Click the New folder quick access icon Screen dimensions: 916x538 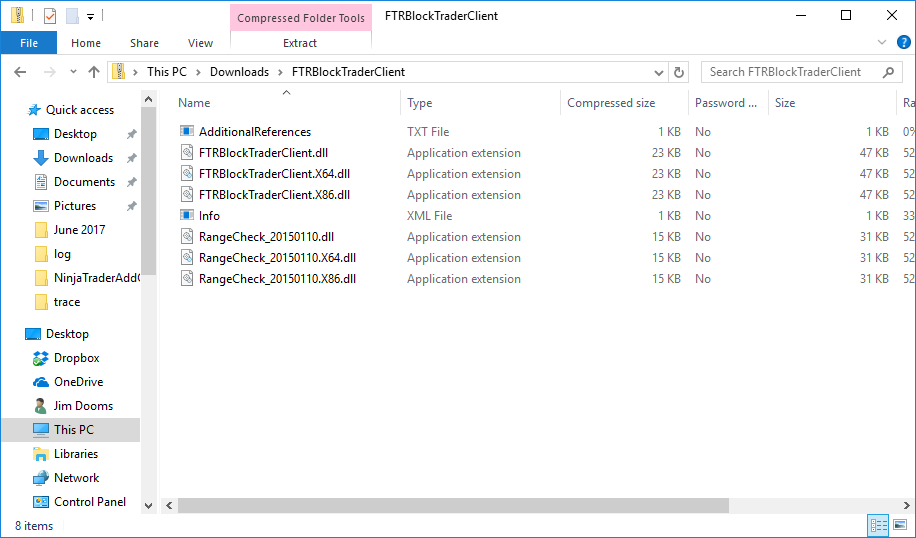[x=72, y=16]
